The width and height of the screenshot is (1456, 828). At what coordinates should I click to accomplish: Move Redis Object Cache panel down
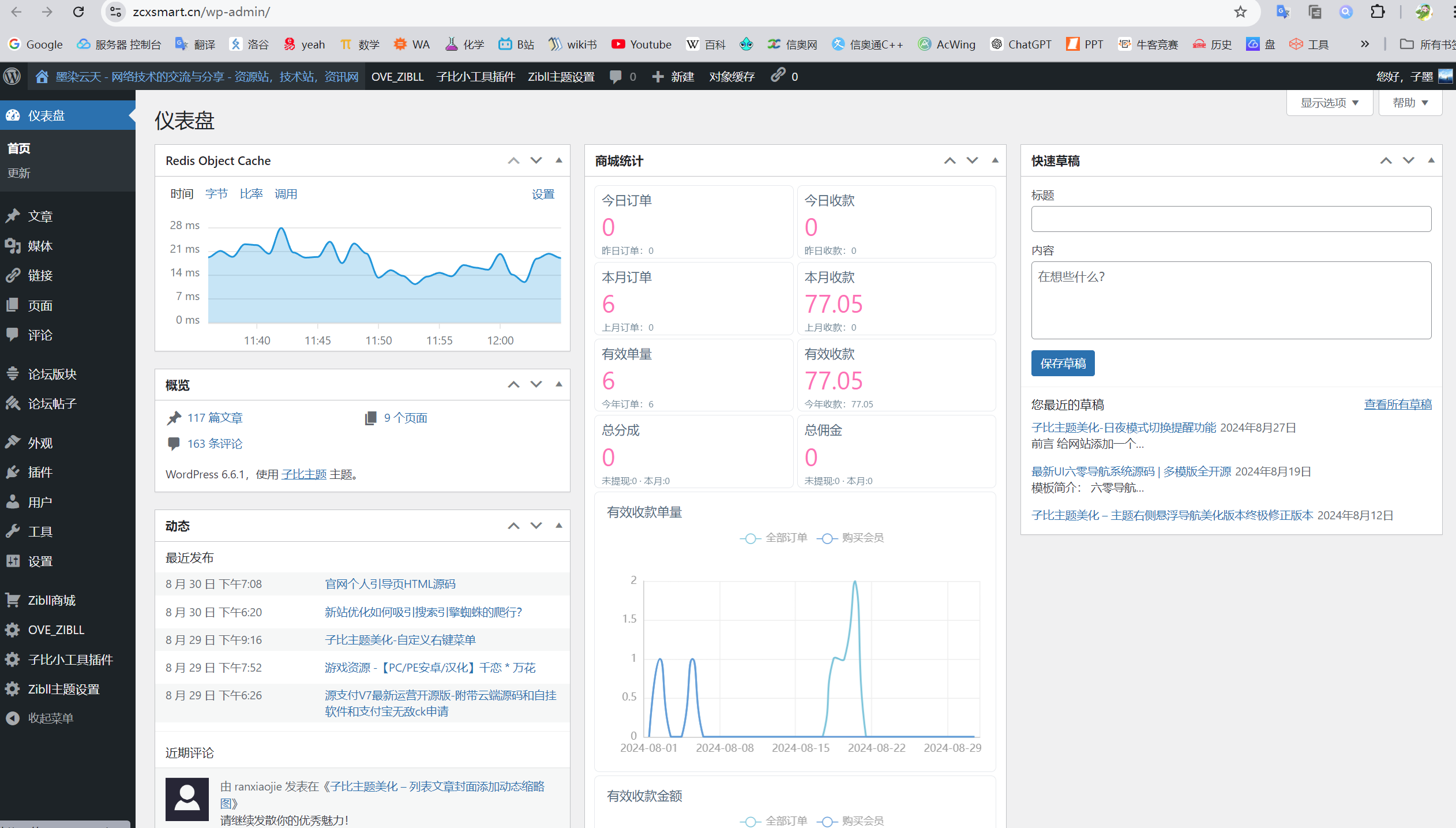point(536,160)
